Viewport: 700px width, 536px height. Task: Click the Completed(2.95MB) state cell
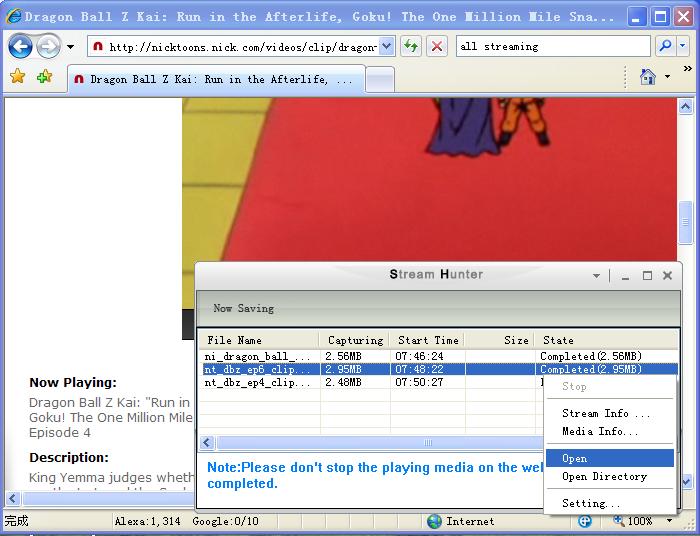coord(591,369)
